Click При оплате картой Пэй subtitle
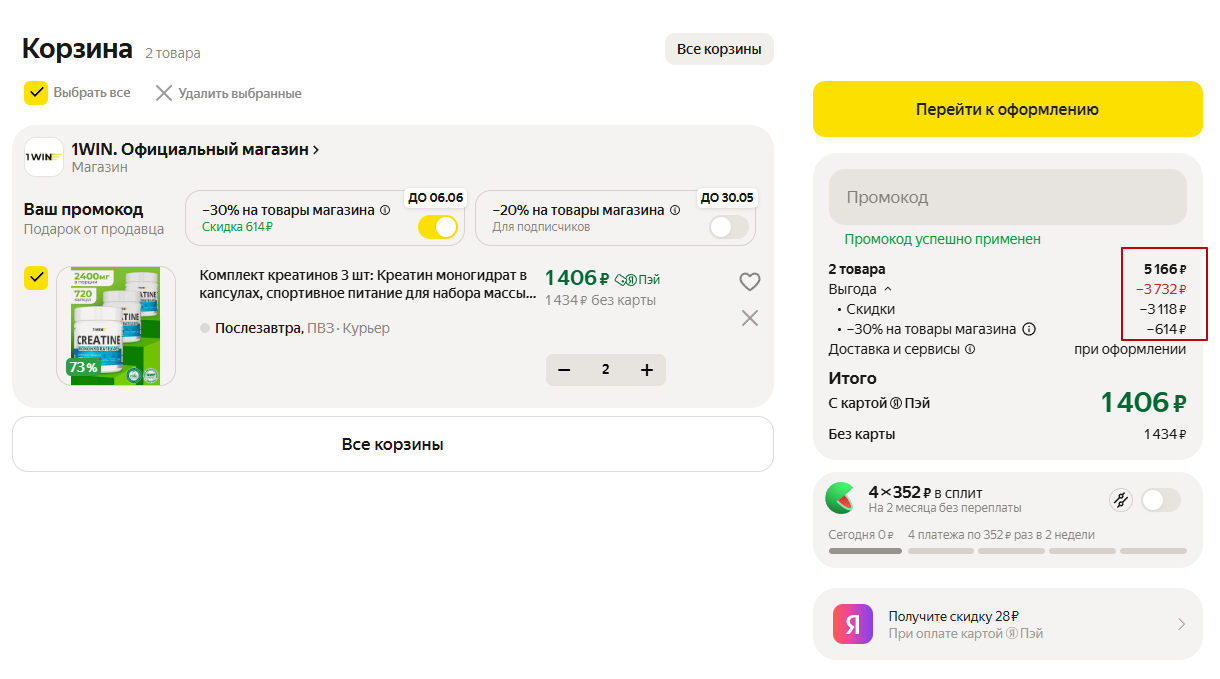1220x679 pixels. click(966, 633)
